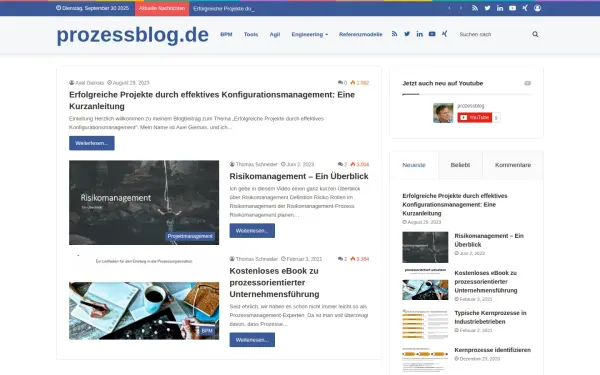Click the Aktuelle Nachrichten label
This screenshot has width=600, height=375.
pyautogui.click(x=162, y=8)
